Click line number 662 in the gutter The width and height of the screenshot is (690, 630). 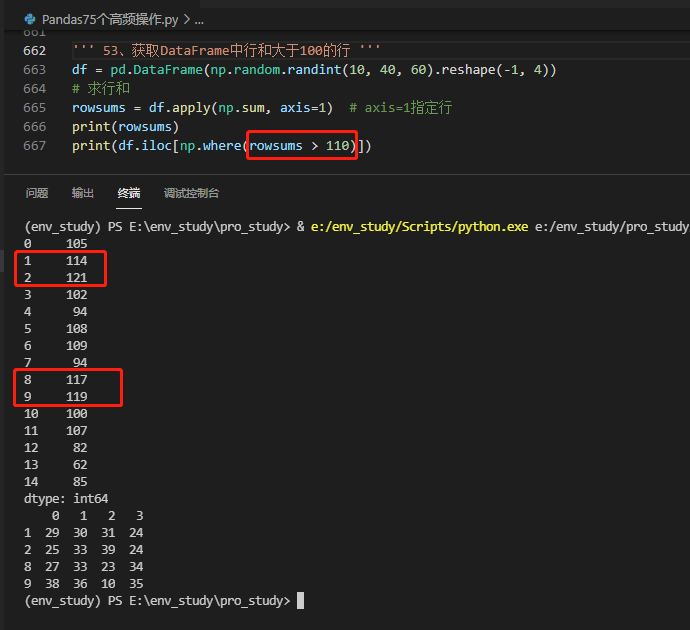(x=34, y=51)
